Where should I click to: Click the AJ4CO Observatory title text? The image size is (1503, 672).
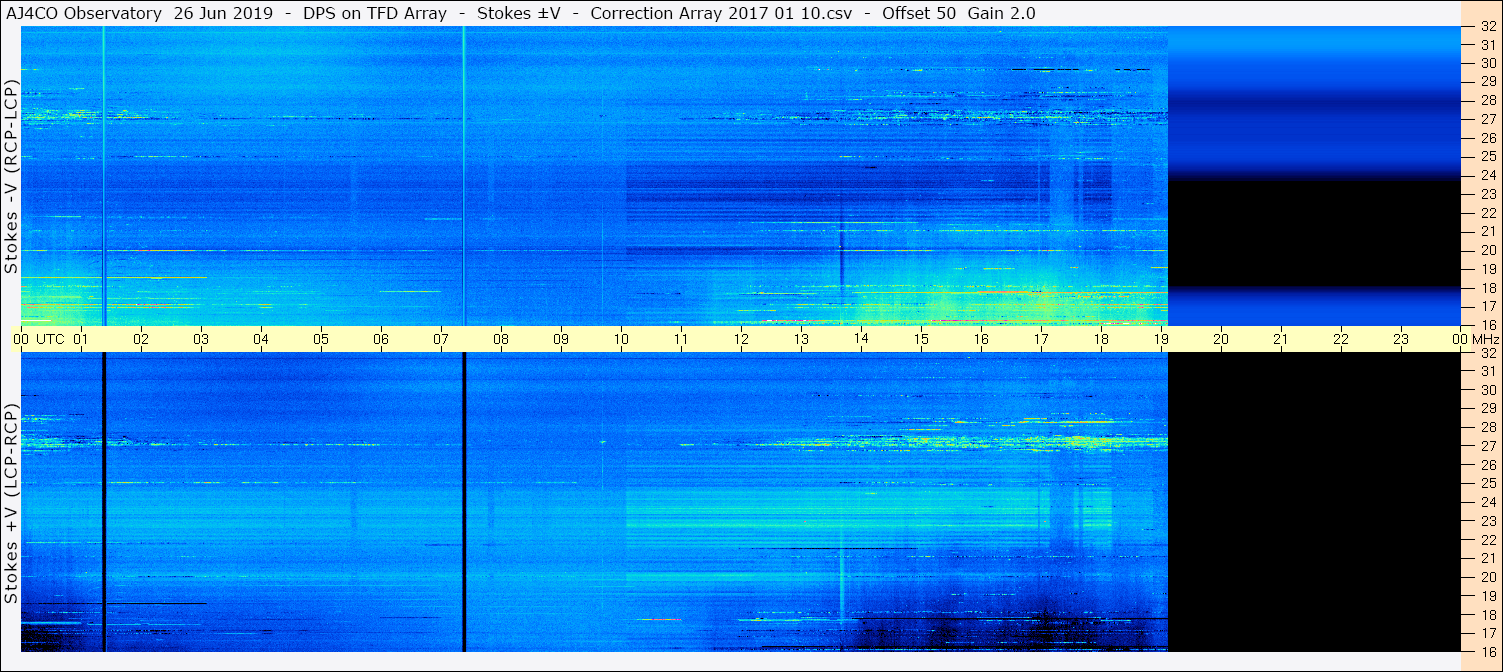point(85,13)
